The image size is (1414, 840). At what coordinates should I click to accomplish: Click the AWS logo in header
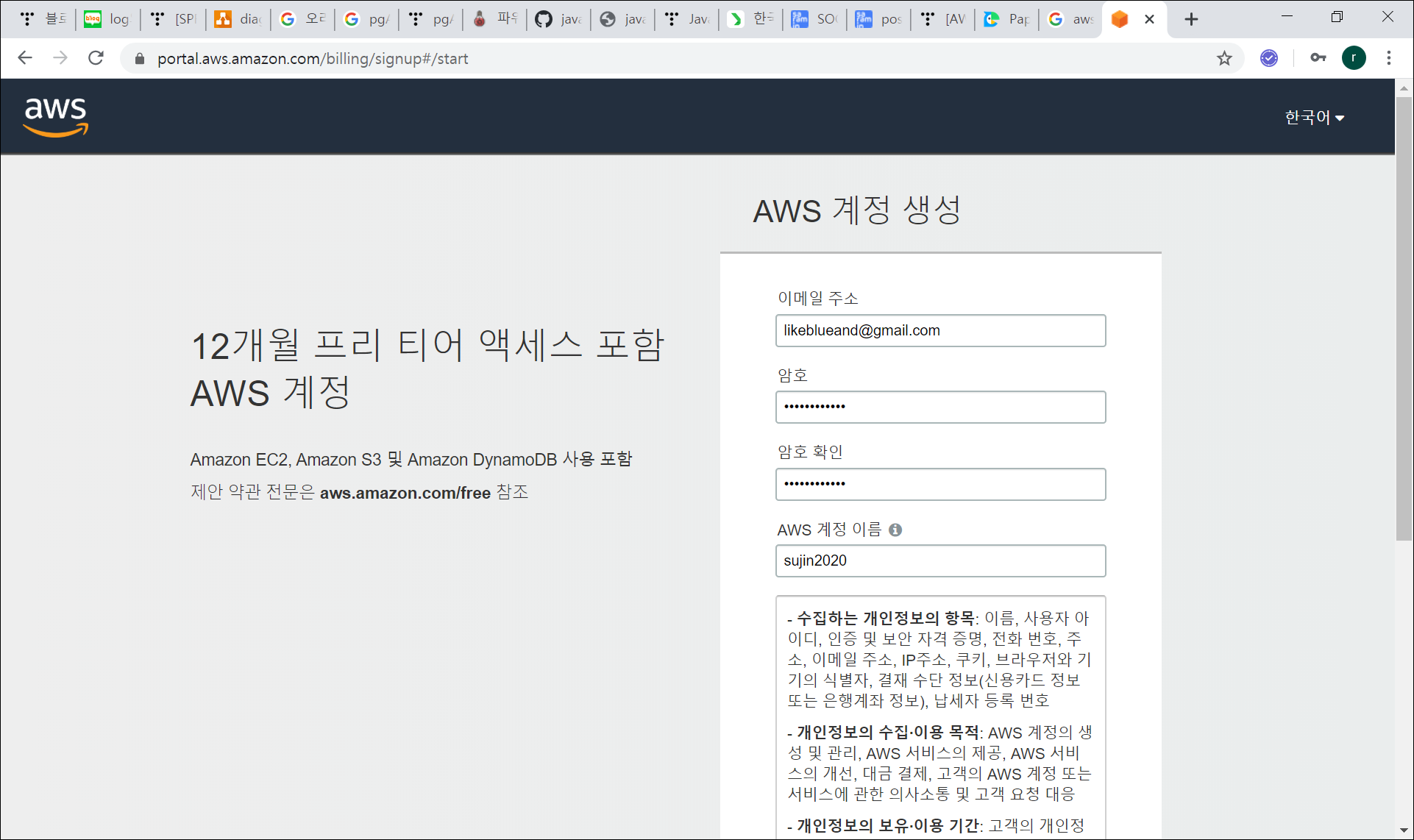click(x=56, y=117)
